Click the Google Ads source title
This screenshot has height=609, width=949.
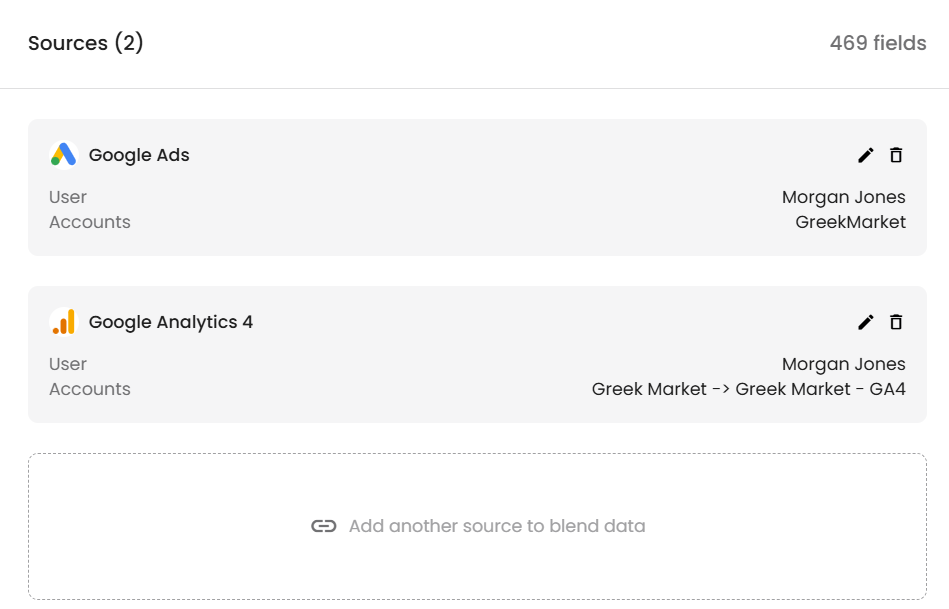click(139, 155)
